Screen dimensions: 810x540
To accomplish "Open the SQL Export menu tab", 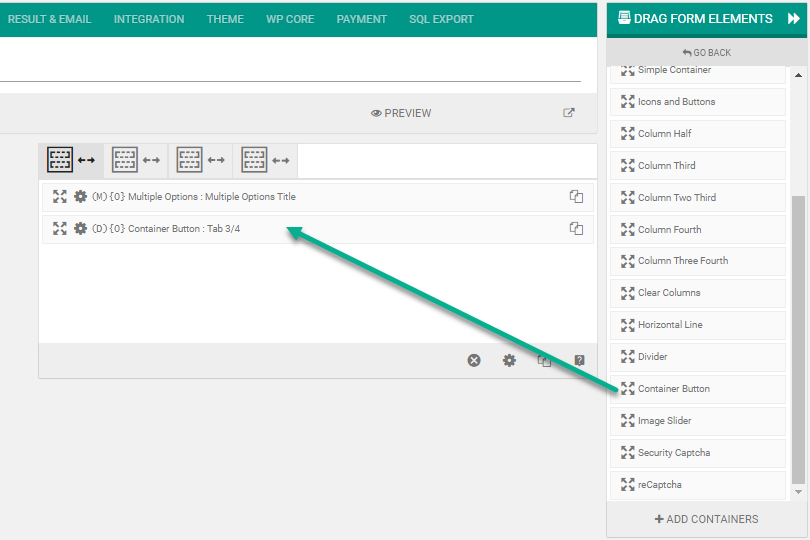I will pyautogui.click(x=441, y=19).
